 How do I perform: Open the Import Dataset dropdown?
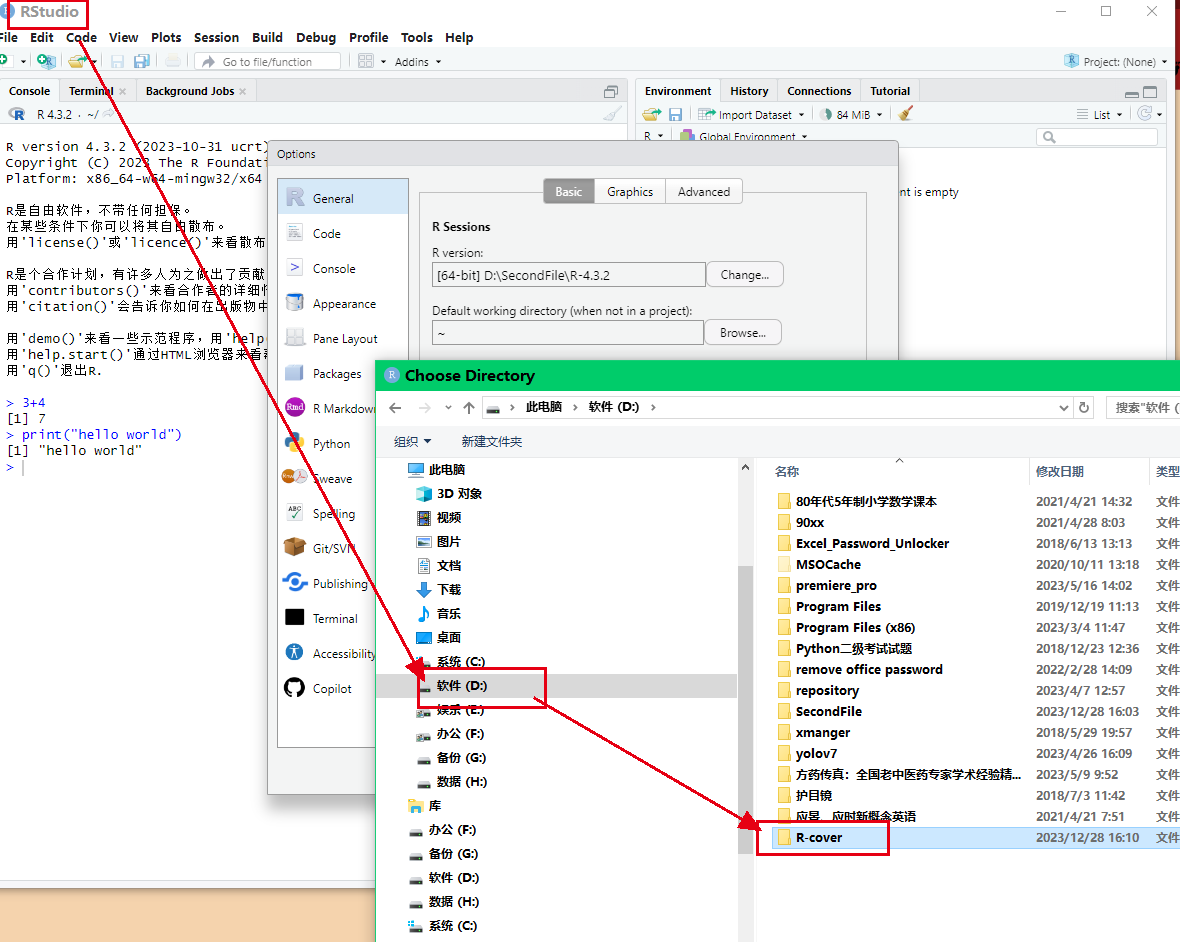(751, 114)
